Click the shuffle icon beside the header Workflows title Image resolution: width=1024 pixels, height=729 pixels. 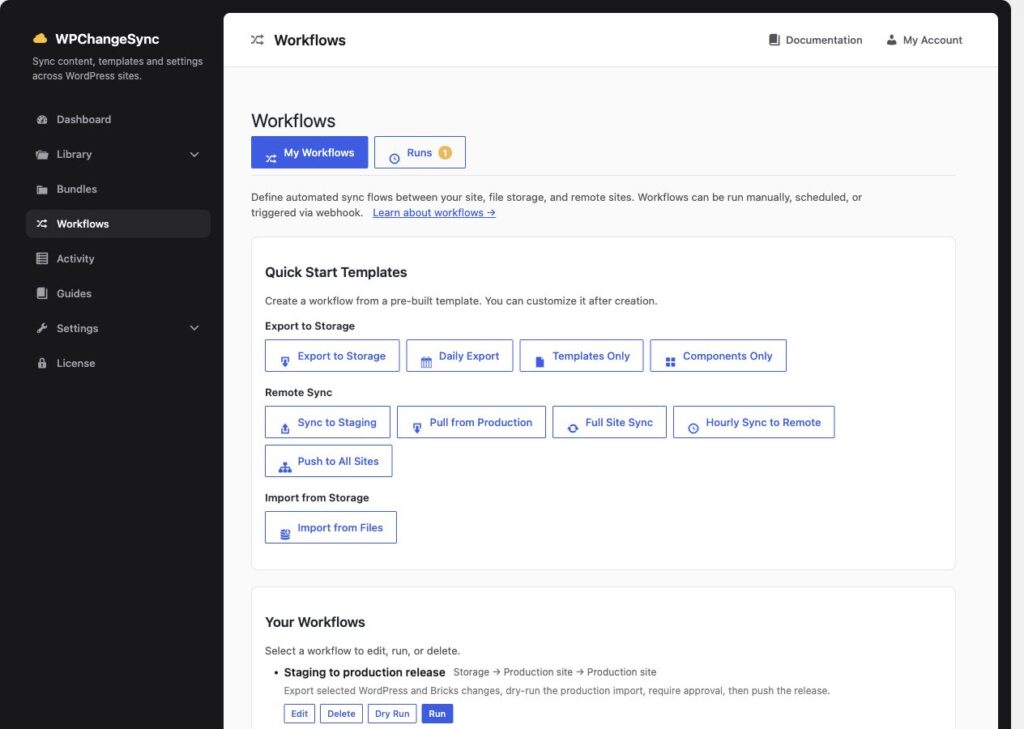(x=257, y=40)
